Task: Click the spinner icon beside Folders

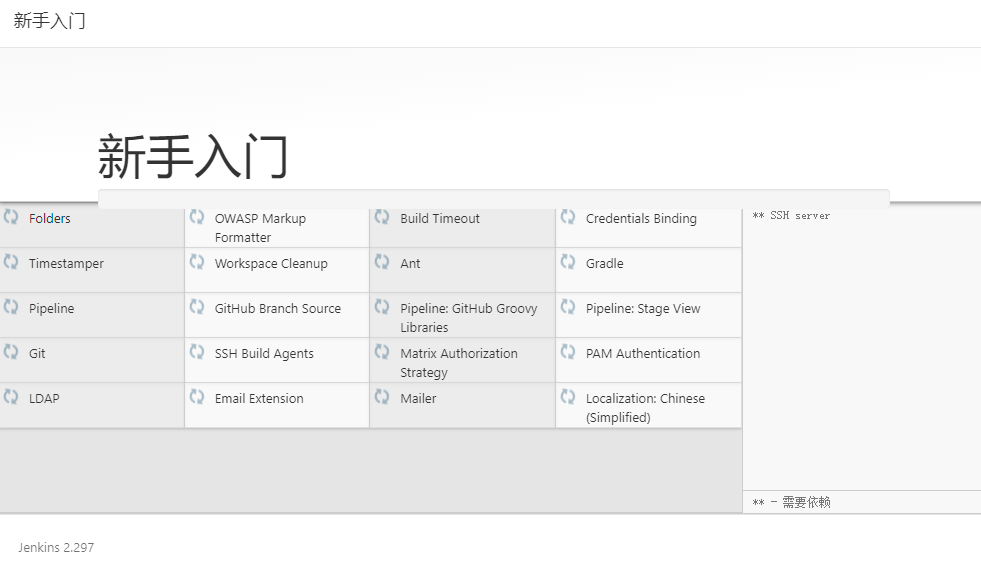Action: [x=11, y=217]
